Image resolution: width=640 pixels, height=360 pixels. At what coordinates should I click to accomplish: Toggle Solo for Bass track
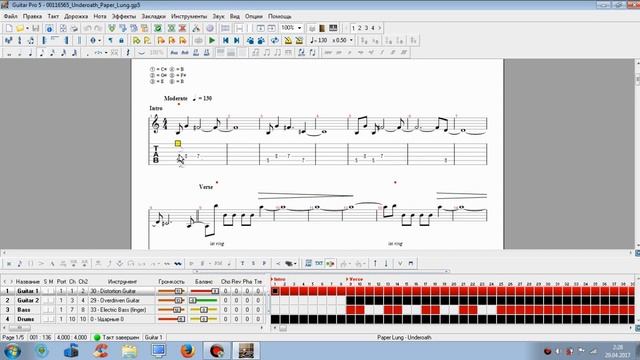click(x=46, y=310)
